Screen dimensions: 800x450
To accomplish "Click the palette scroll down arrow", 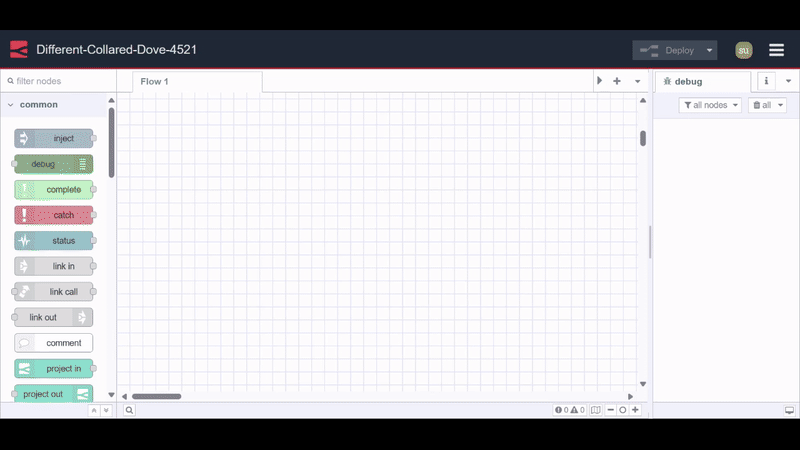I will (x=111, y=394).
